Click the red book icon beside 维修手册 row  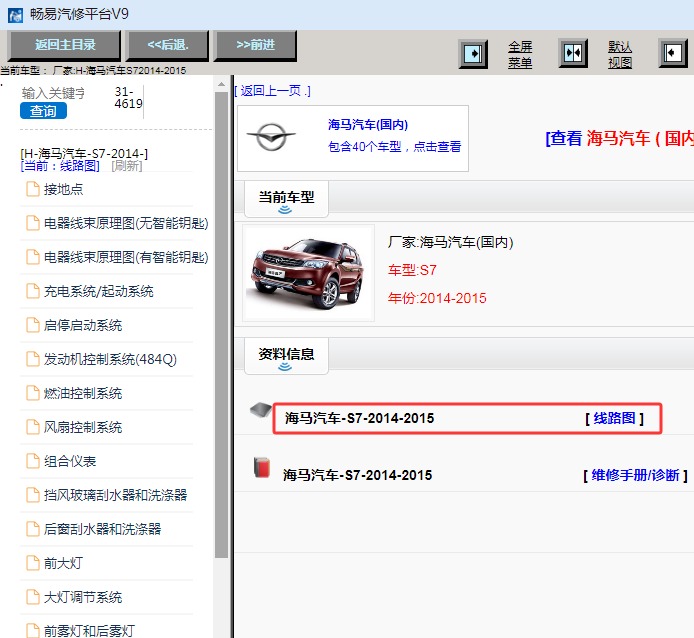click(262, 468)
